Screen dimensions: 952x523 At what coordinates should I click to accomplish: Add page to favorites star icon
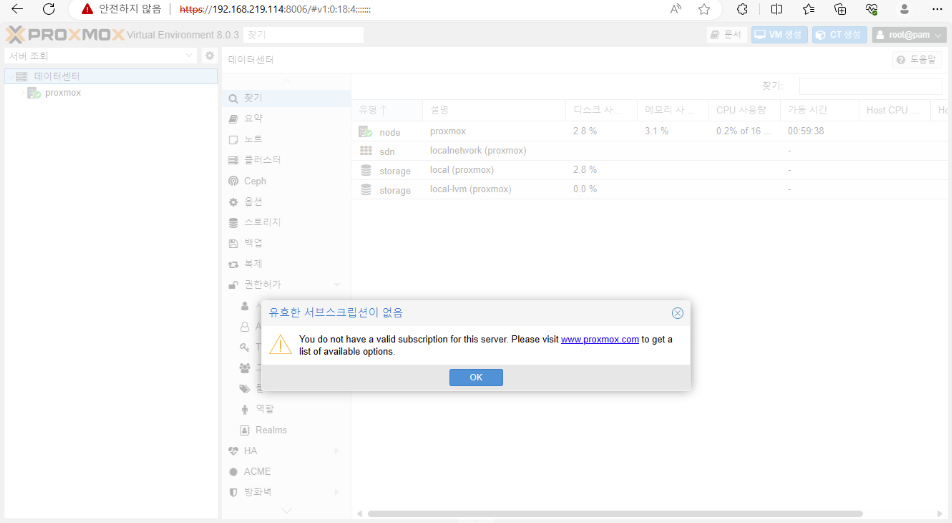[x=704, y=9]
